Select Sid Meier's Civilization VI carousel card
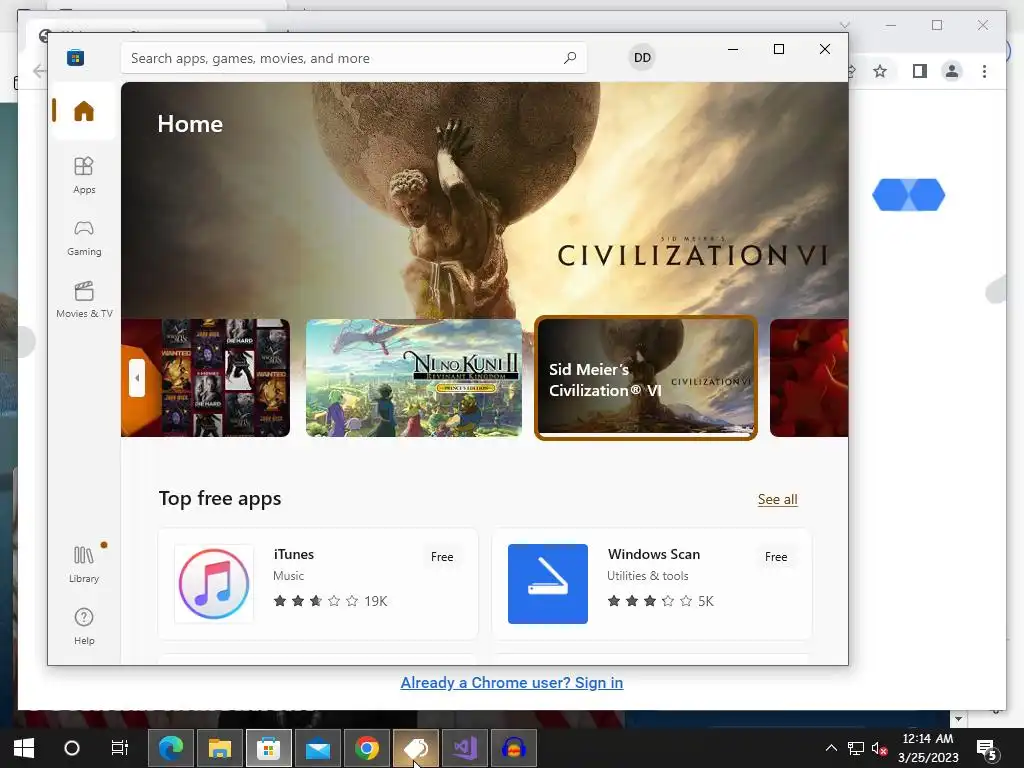The height and width of the screenshot is (768, 1024). 645,377
